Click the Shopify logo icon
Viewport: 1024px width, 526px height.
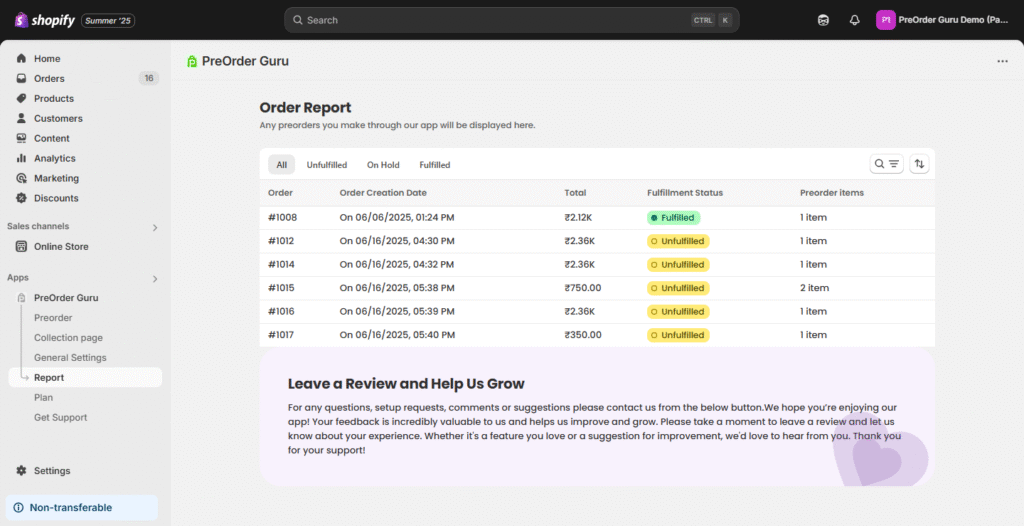tap(21, 20)
